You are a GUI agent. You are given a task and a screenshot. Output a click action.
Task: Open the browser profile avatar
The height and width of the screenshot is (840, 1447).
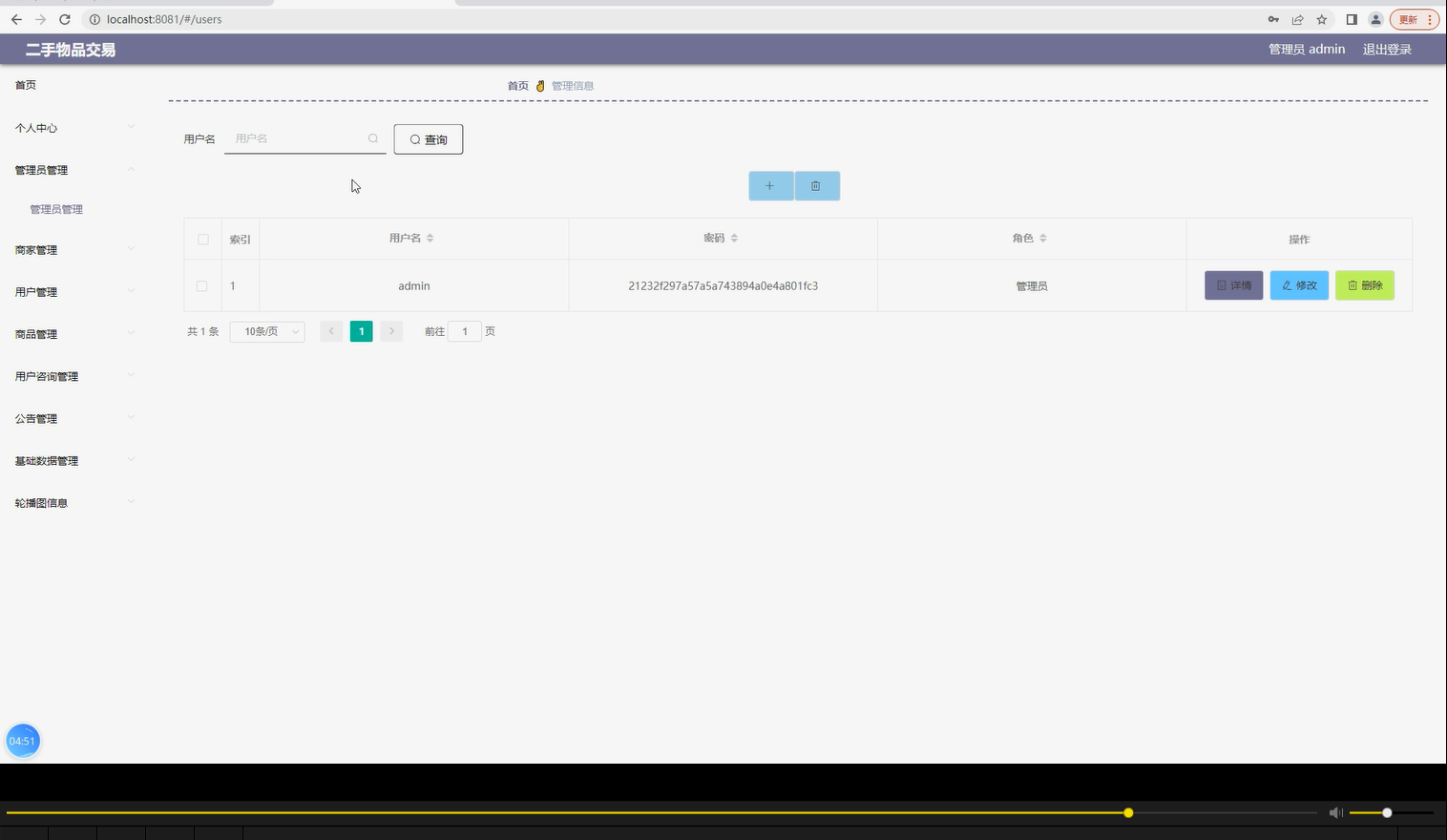[1375, 19]
